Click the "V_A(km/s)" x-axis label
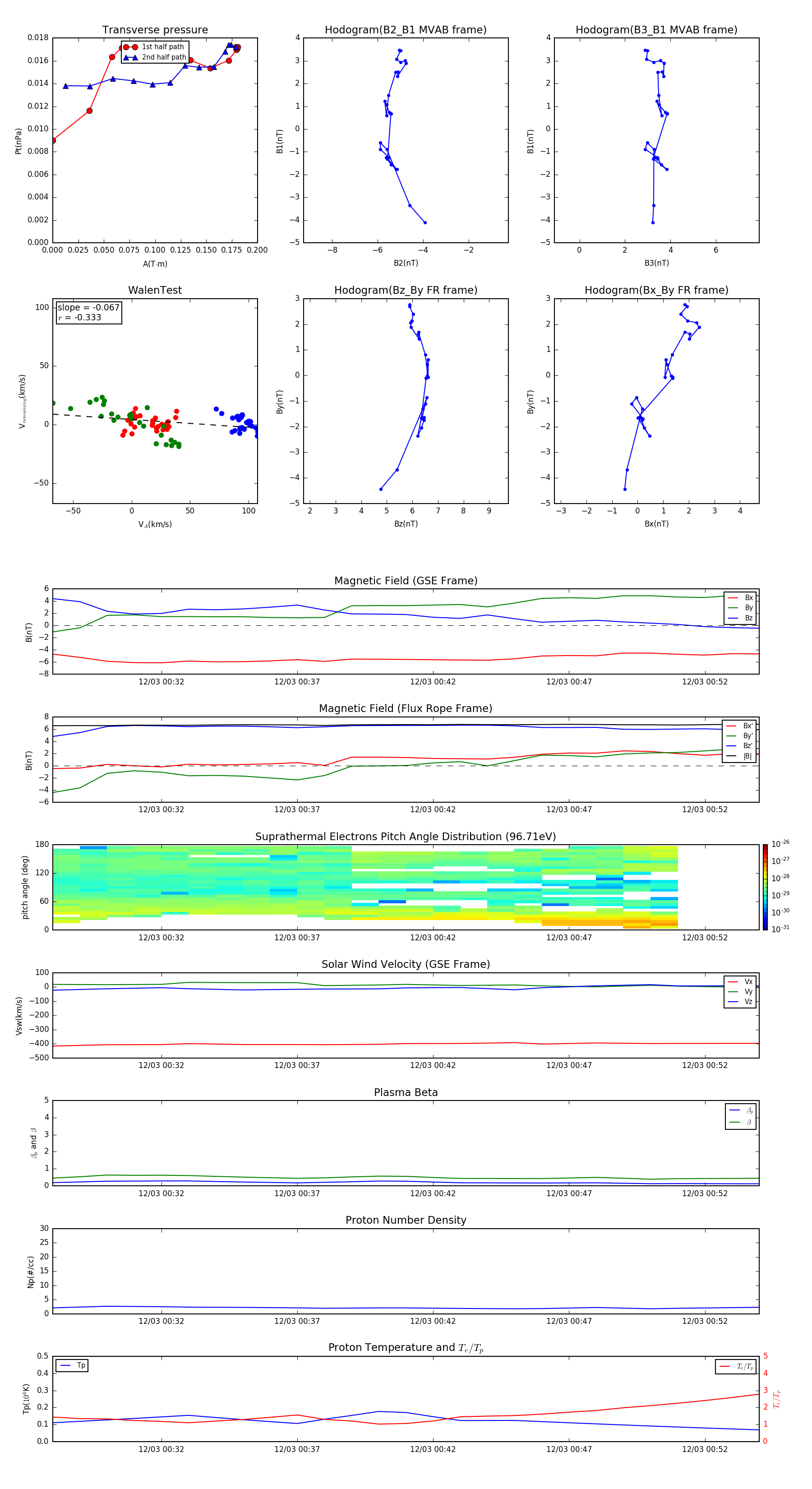Screen dimensions: 812x1489 pos(155,524)
